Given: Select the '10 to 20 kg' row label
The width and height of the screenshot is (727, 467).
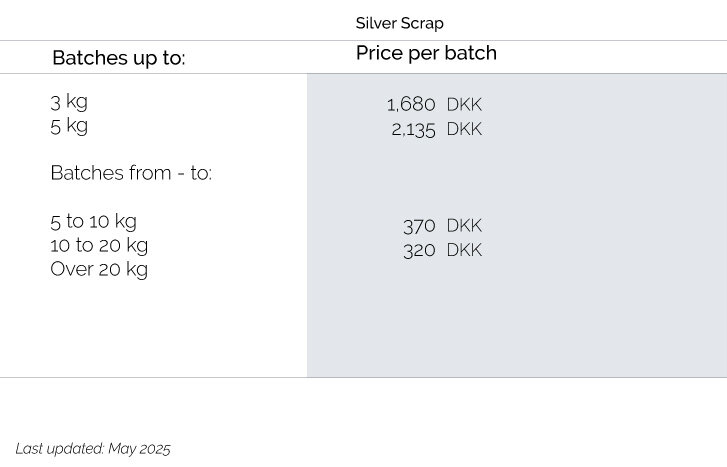Looking at the screenshot, I should [x=99, y=246].
